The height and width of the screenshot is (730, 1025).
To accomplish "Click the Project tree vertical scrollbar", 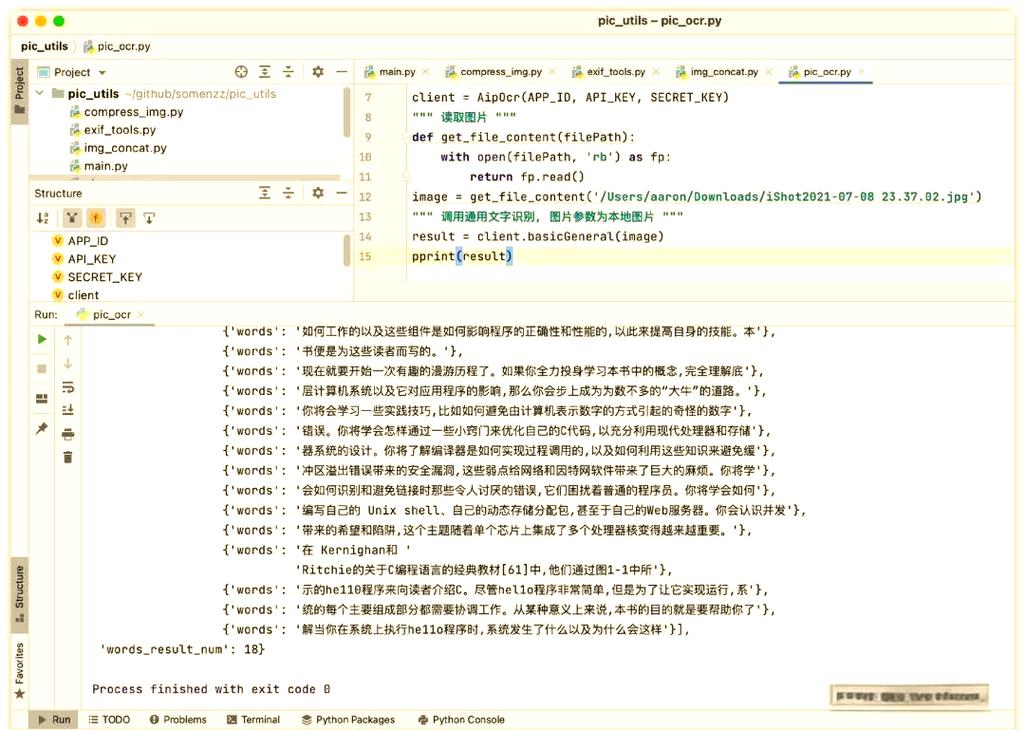I will coord(347,112).
